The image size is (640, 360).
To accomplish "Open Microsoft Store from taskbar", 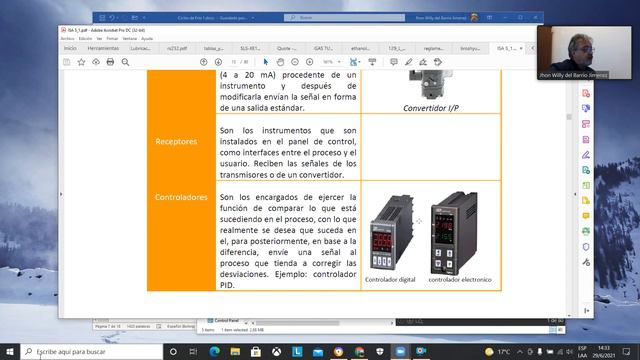I will (256, 351).
